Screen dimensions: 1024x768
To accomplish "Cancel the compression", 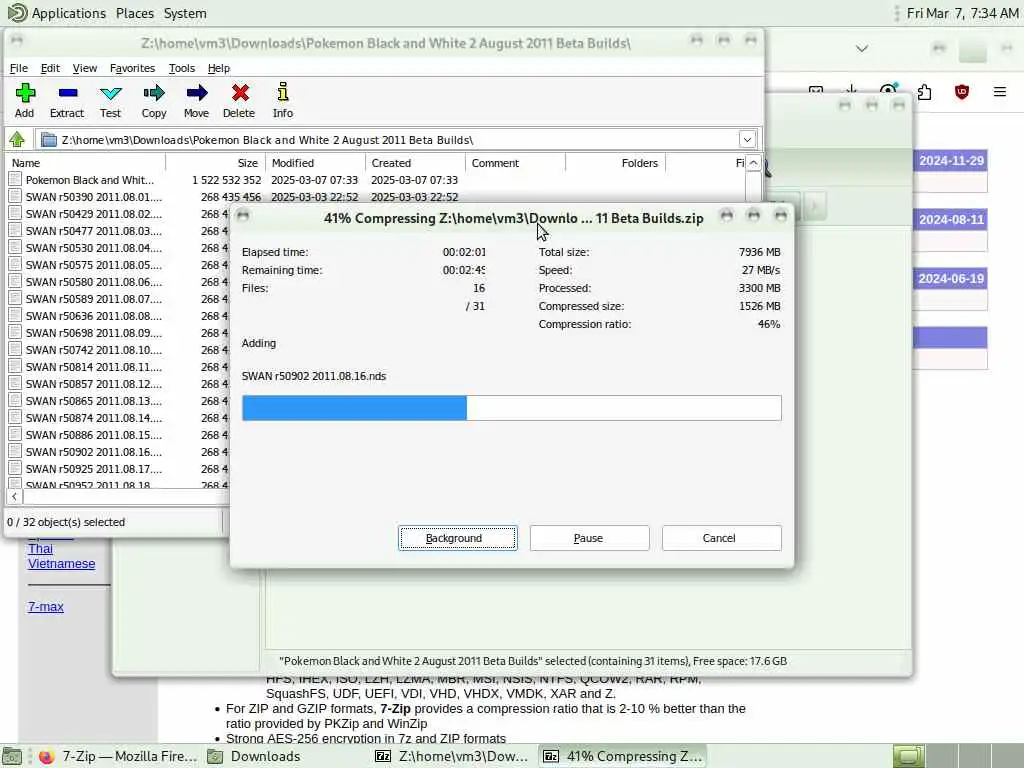I will point(721,538).
